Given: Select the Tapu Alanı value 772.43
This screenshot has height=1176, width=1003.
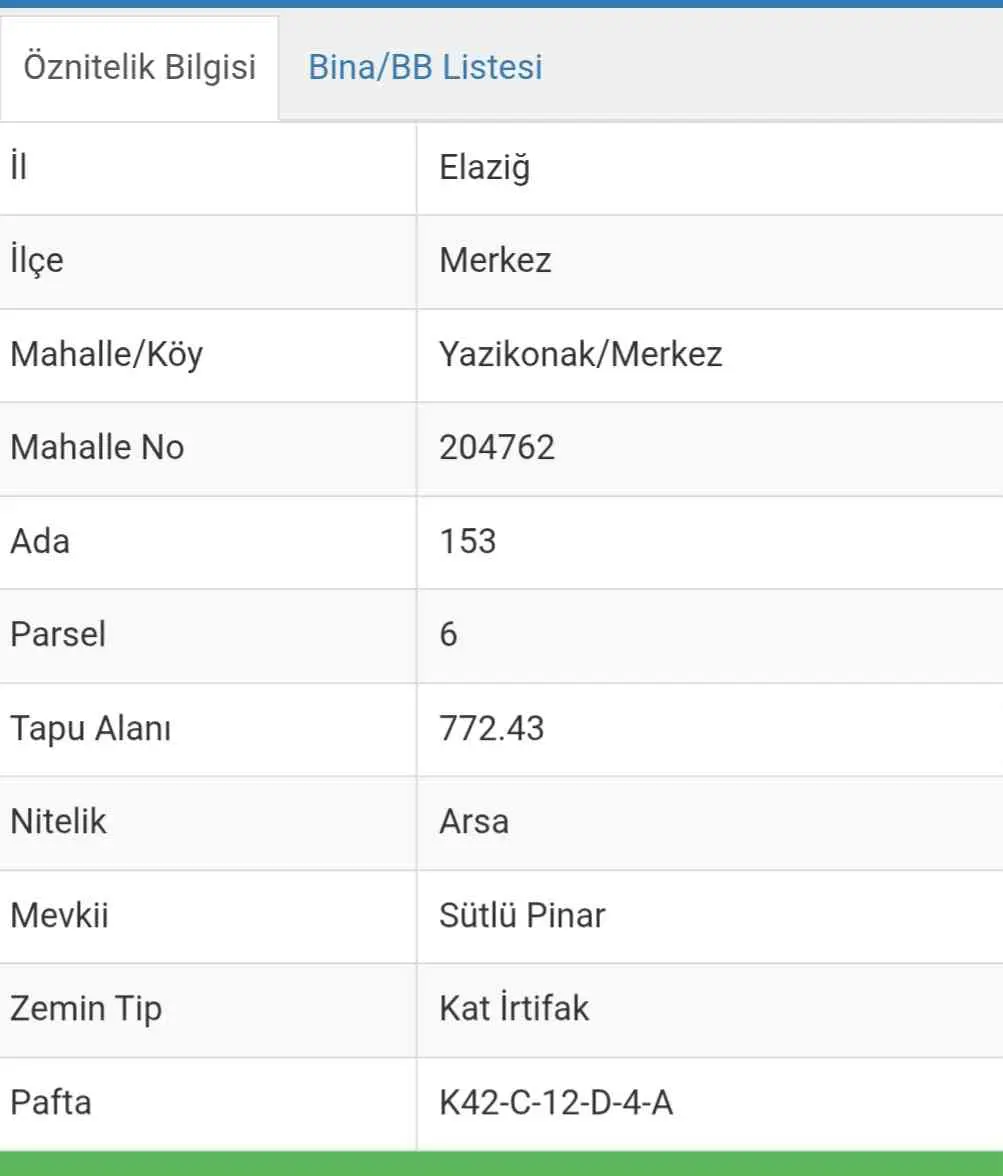Looking at the screenshot, I should pyautogui.click(x=491, y=728).
